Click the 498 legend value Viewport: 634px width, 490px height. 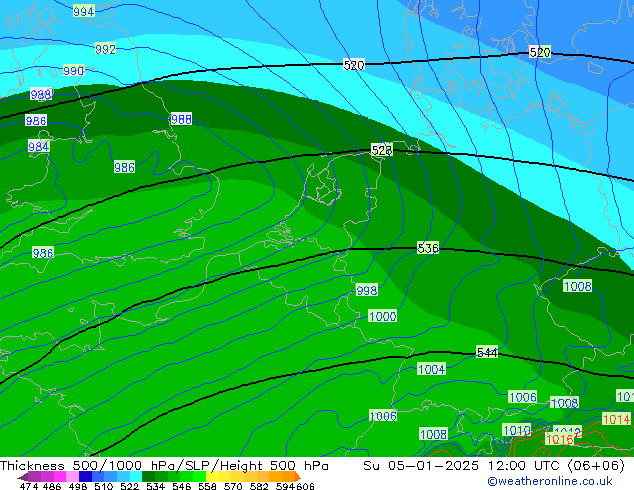(78, 486)
